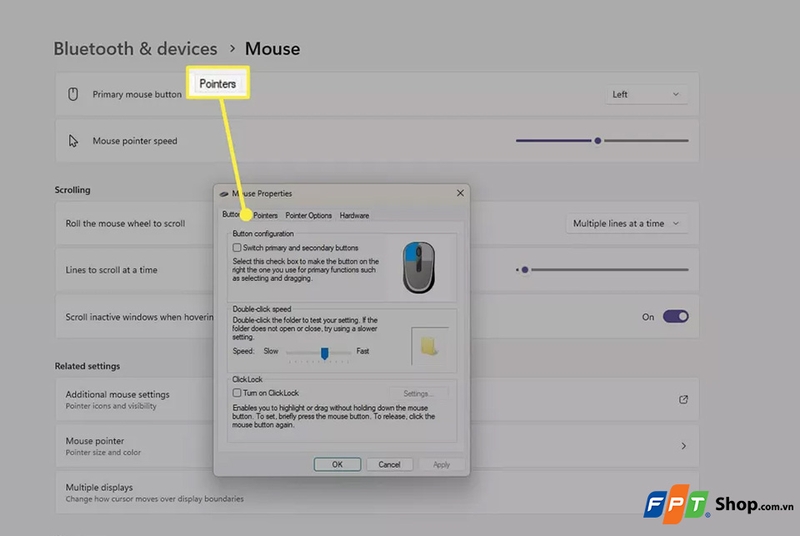Click the Mouse pointer speed cursor icon
Viewport: 800px width, 536px height.
click(73, 141)
